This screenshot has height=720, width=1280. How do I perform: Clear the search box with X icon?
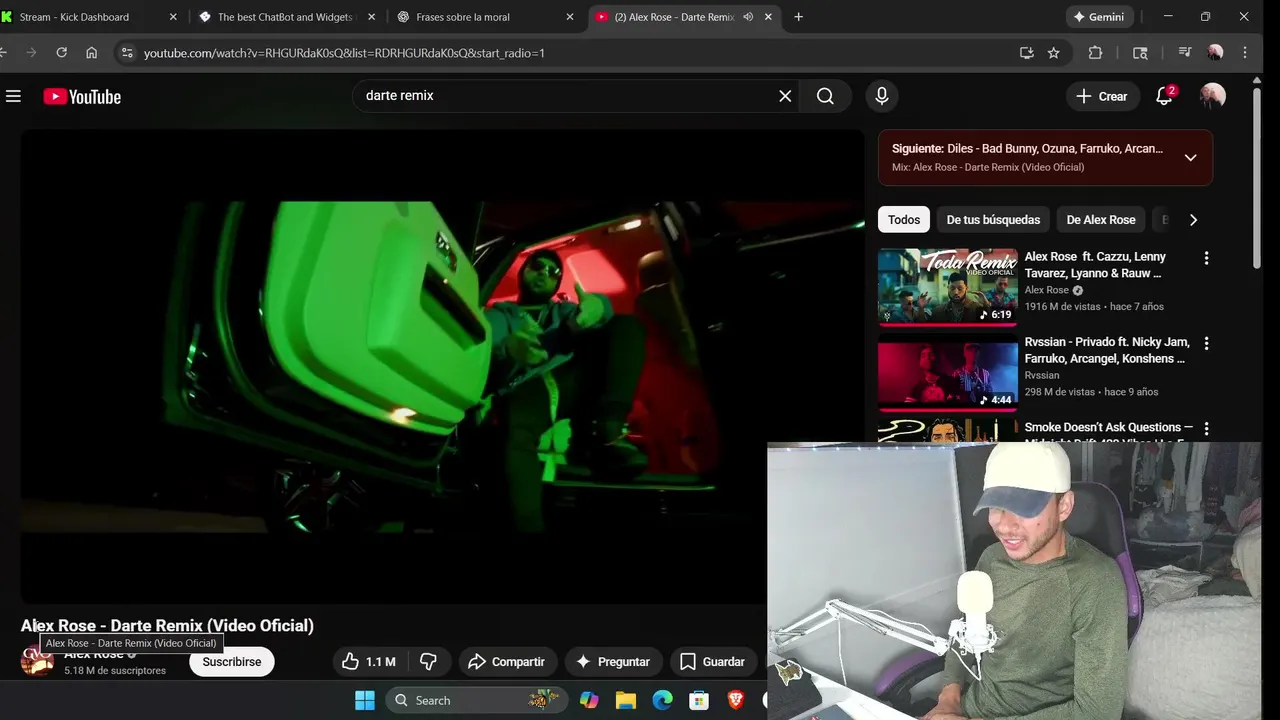[785, 96]
